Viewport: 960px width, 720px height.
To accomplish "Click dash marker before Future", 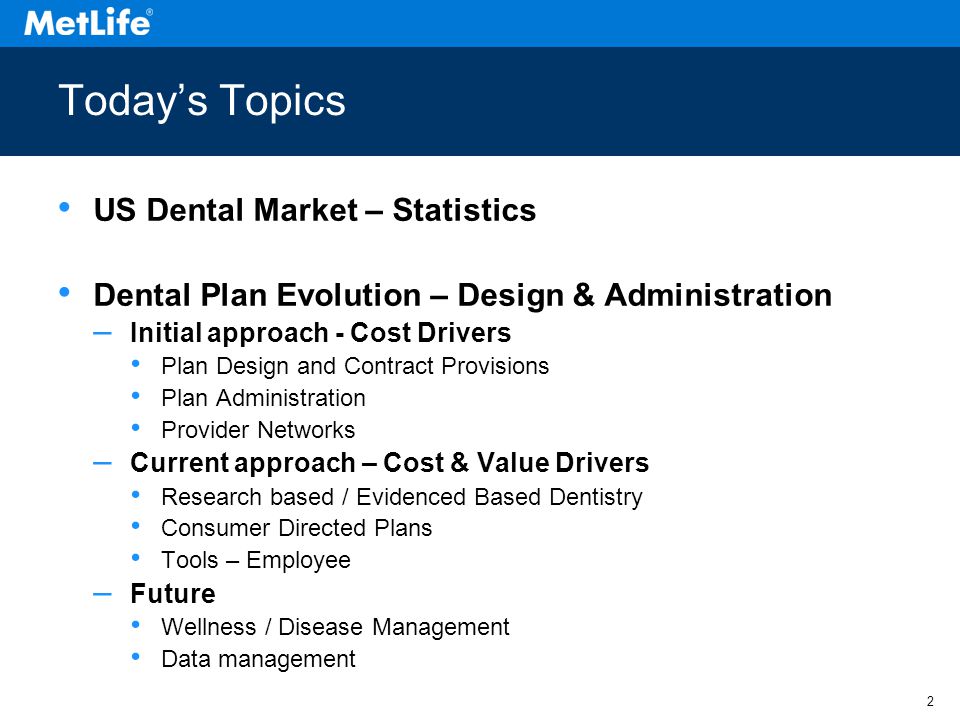I will [x=102, y=594].
